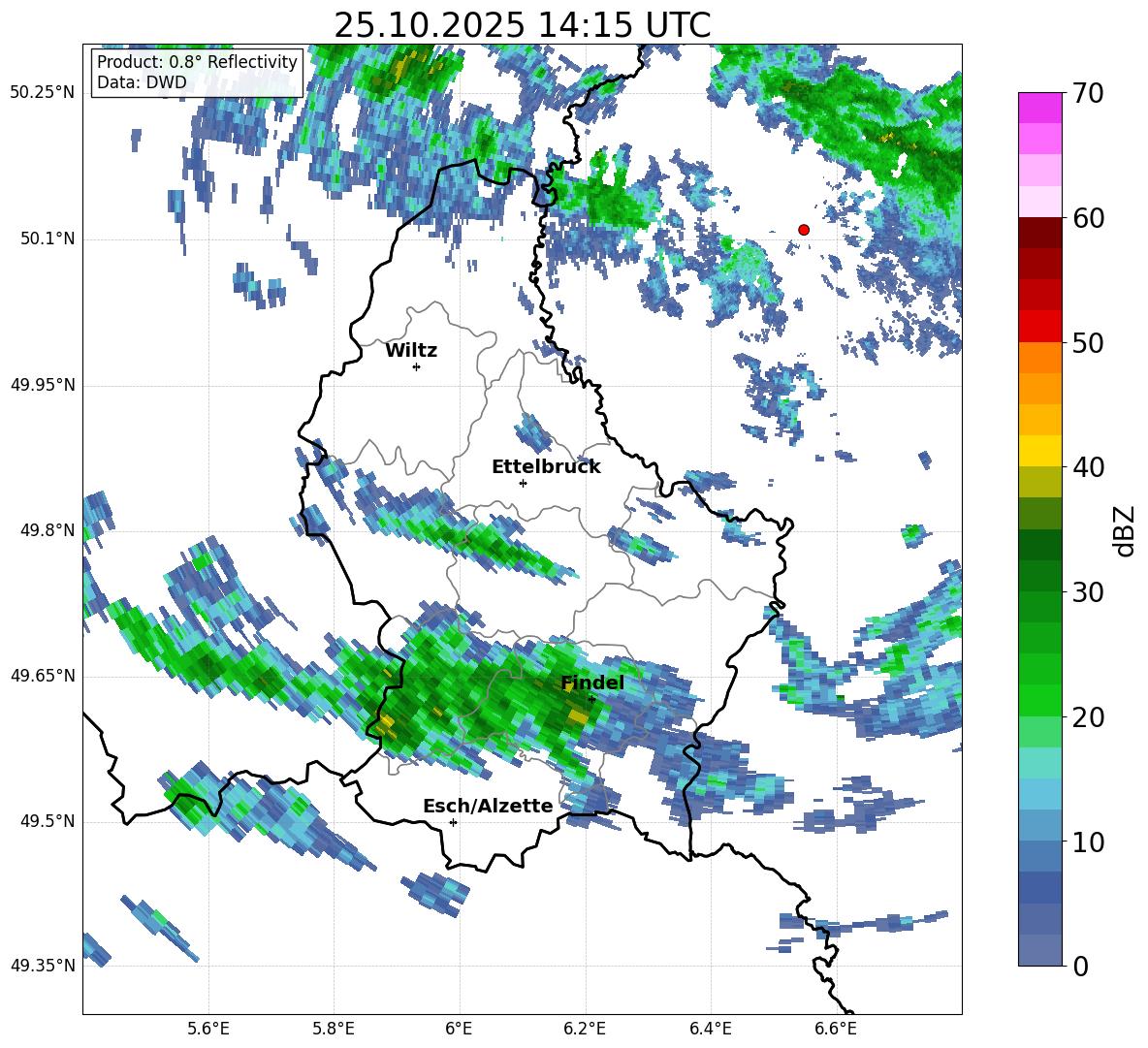1148x1048 pixels.
Task: Click the 6.2°E longitude label
Action: [585, 1029]
